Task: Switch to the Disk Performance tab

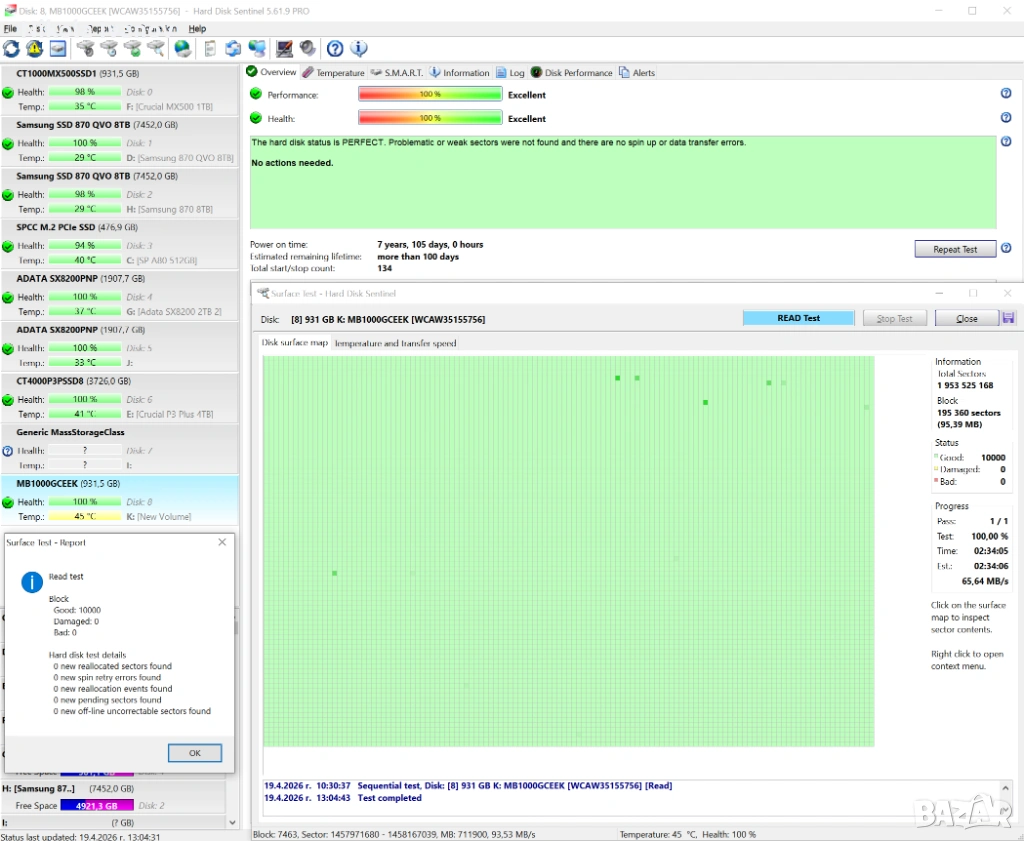Action: coord(571,73)
